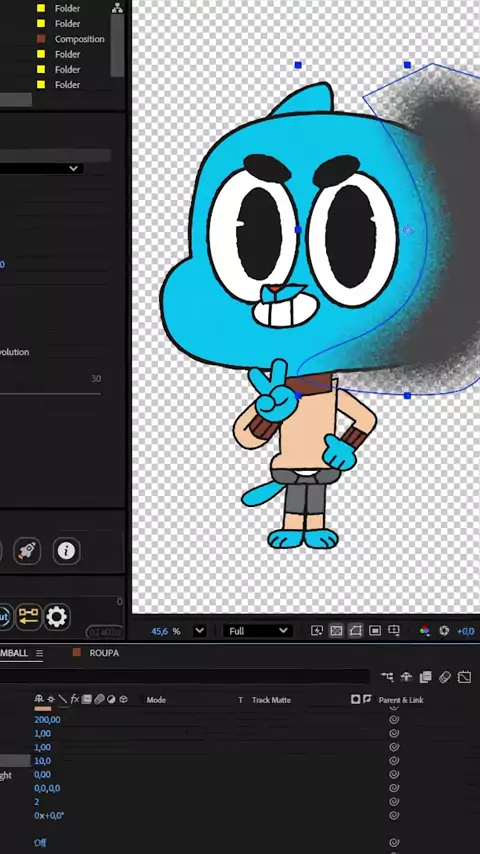Click the 45,6 % magnification value
The width and height of the screenshot is (480, 854).
point(160,631)
